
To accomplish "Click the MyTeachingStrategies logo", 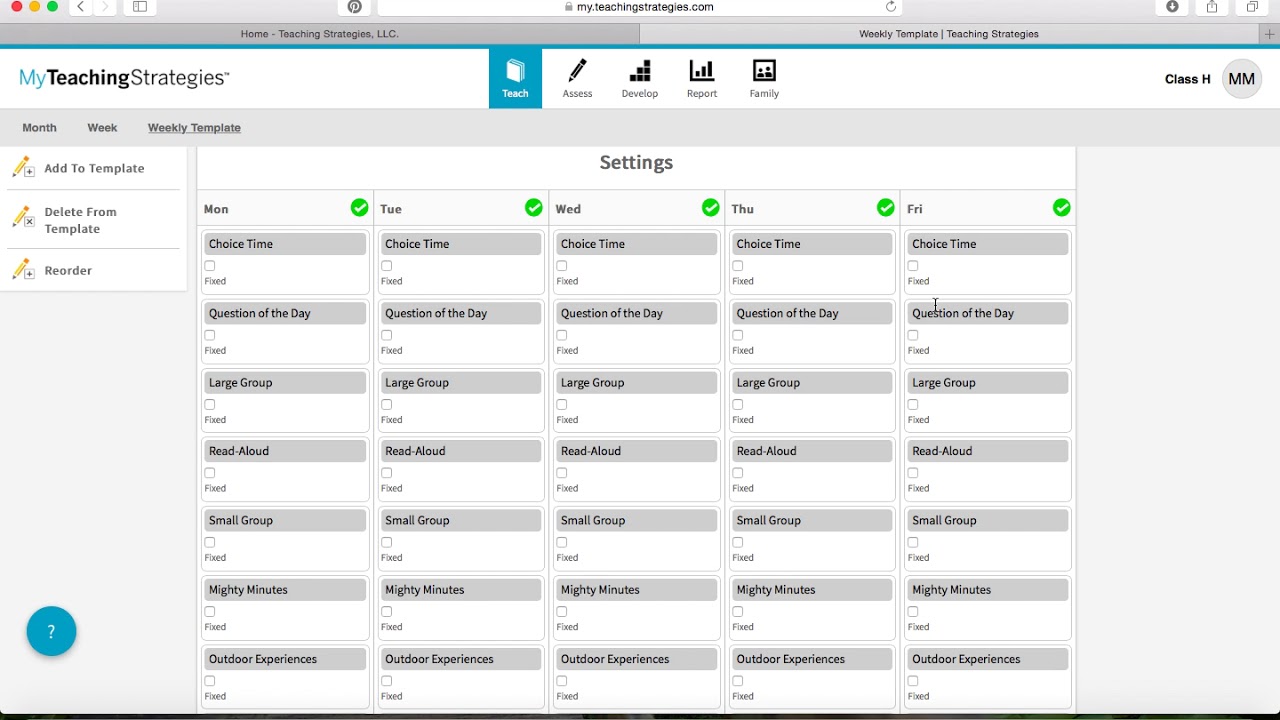I will [124, 78].
